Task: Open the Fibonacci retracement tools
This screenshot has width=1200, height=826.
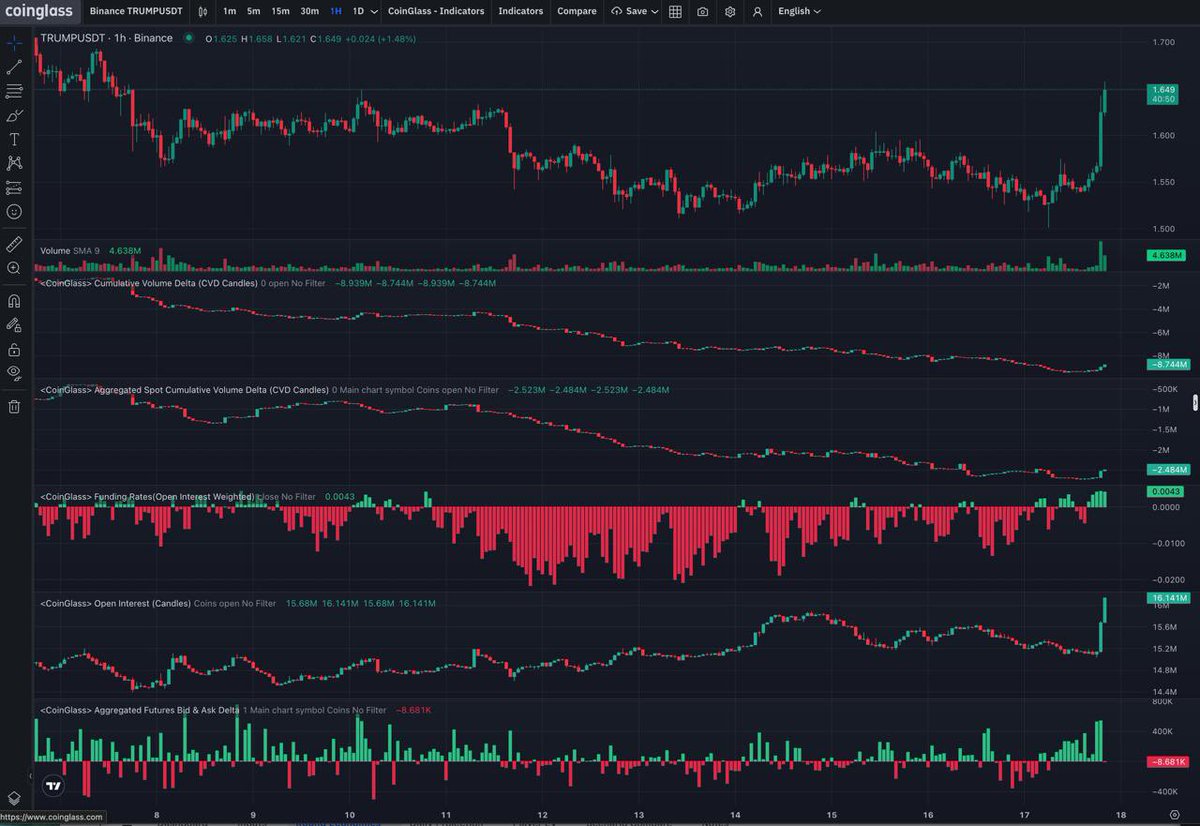Action: (x=14, y=91)
